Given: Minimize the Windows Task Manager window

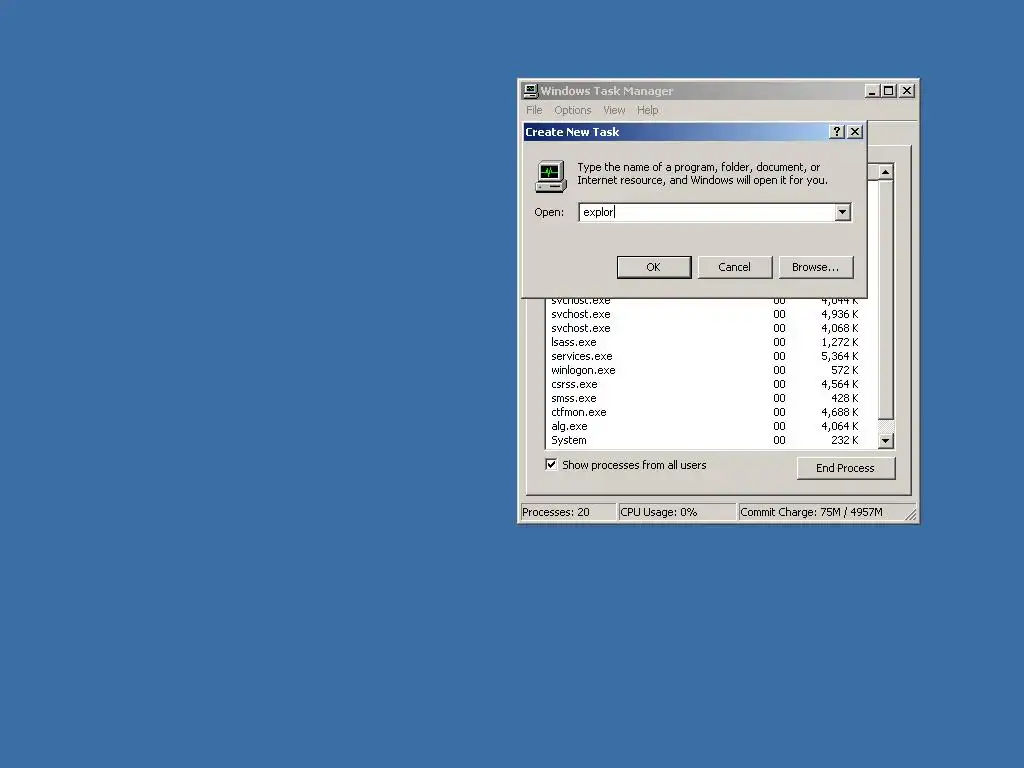Looking at the screenshot, I should pyautogui.click(x=872, y=91).
